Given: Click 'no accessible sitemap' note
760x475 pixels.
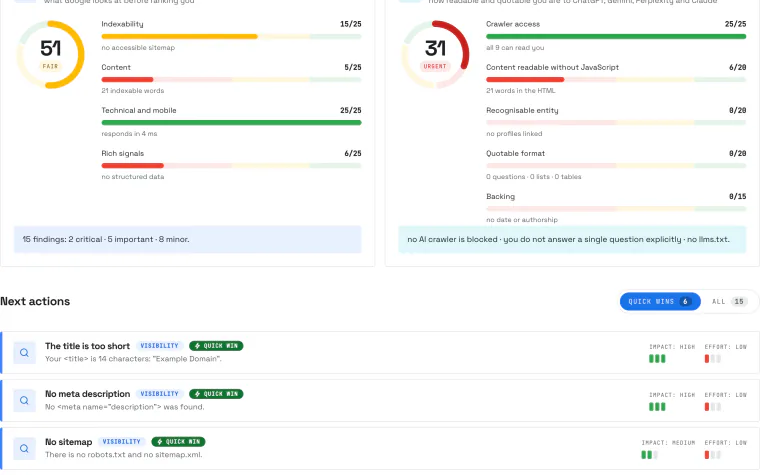Looking at the screenshot, I should tap(138, 48).
